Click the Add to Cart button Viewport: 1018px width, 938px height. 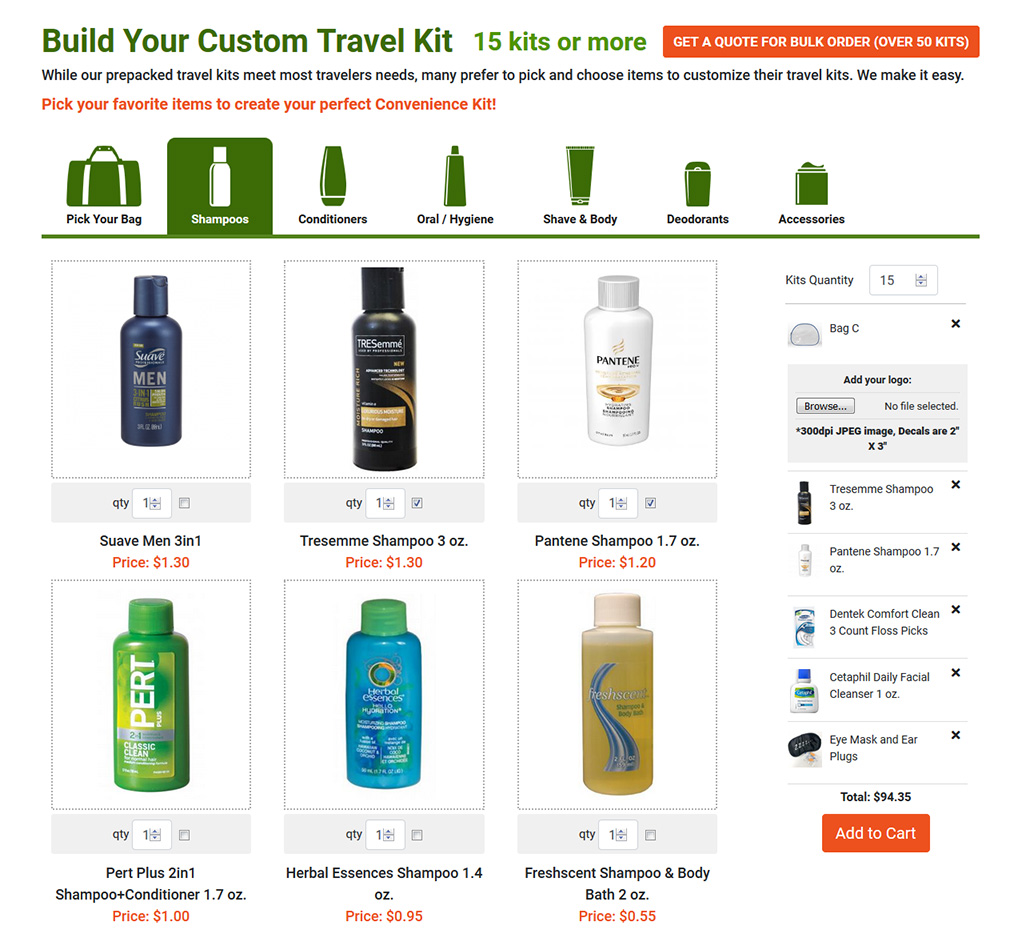875,833
